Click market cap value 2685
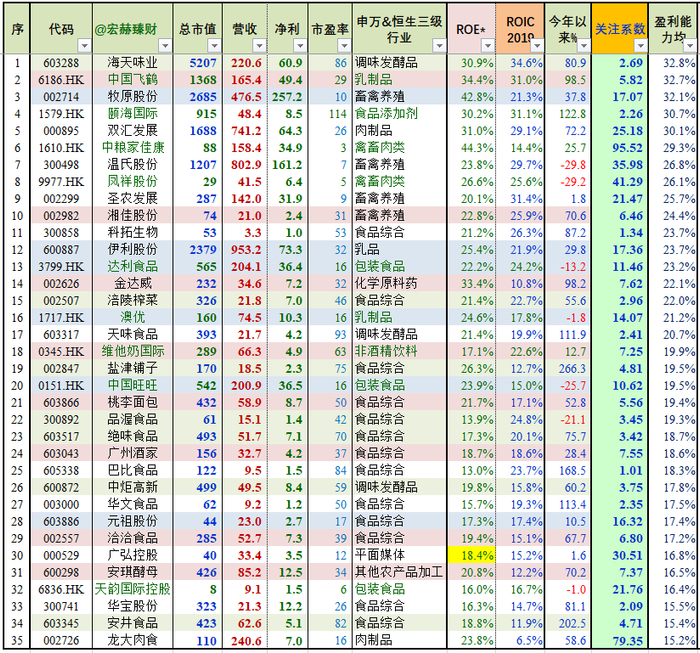The width and height of the screenshot is (700, 653). [x=203, y=97]
